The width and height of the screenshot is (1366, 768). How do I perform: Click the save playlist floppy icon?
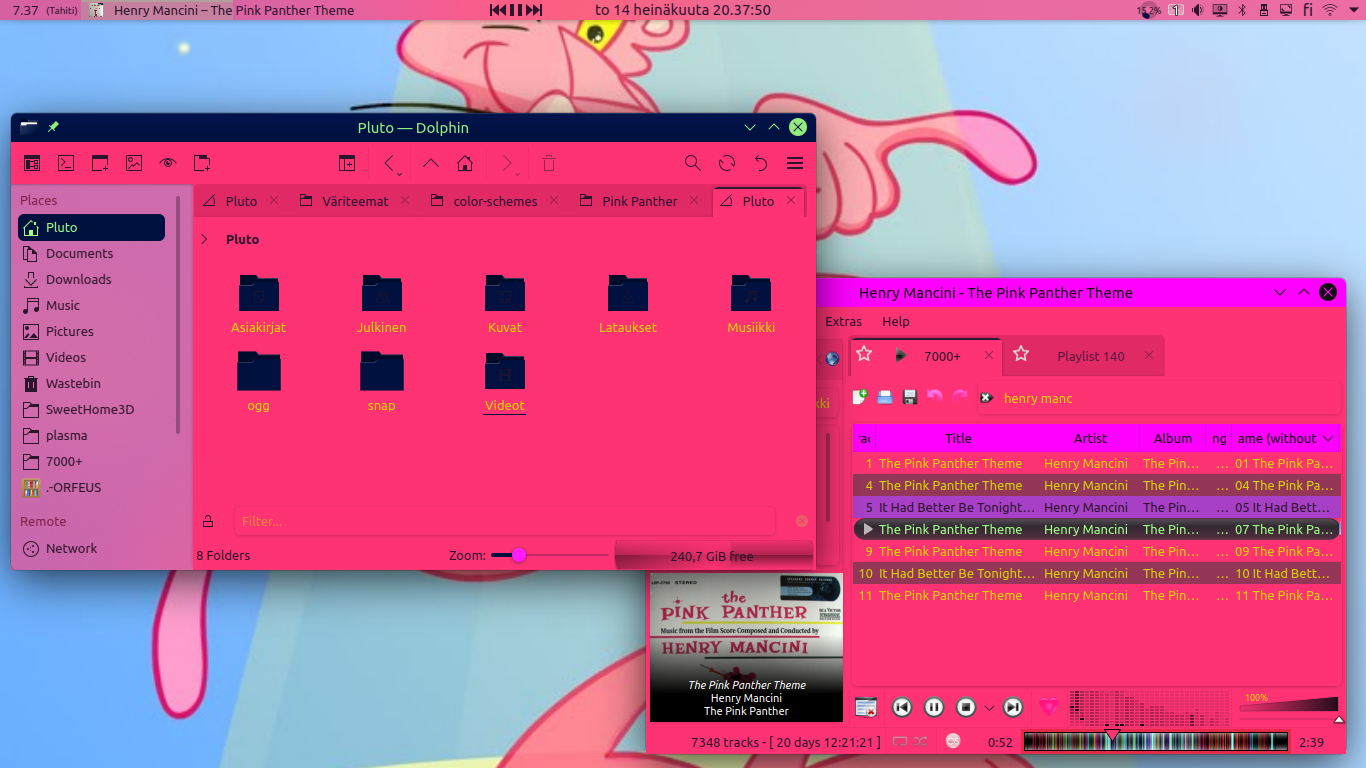[x=910, y=397]
